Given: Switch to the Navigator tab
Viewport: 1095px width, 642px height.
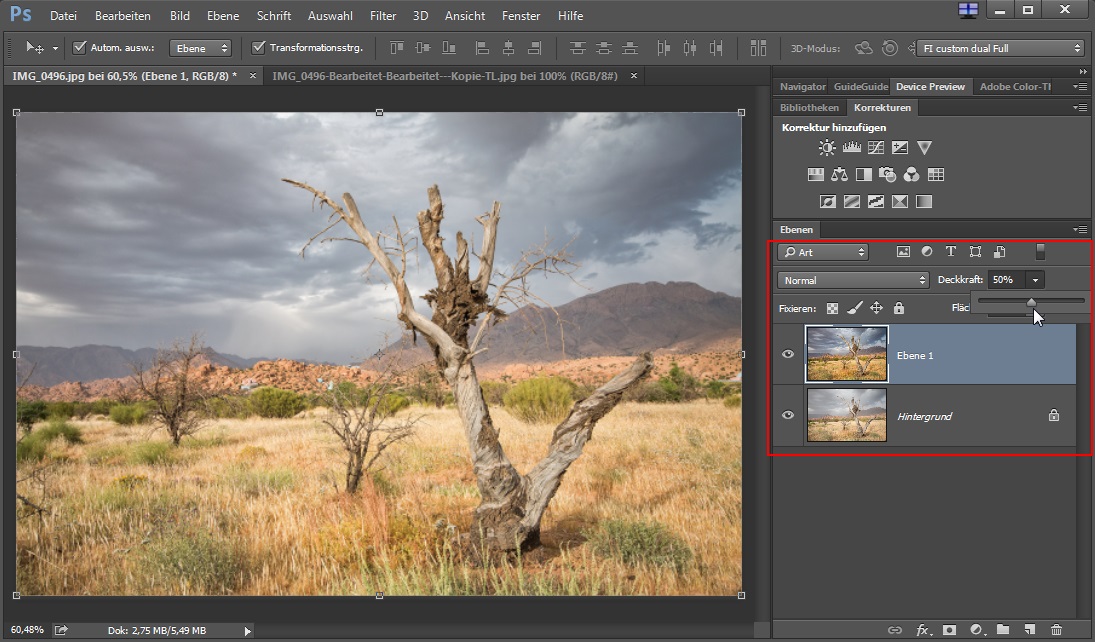Looking at the screenshot, I should click(x=802, y=87).
